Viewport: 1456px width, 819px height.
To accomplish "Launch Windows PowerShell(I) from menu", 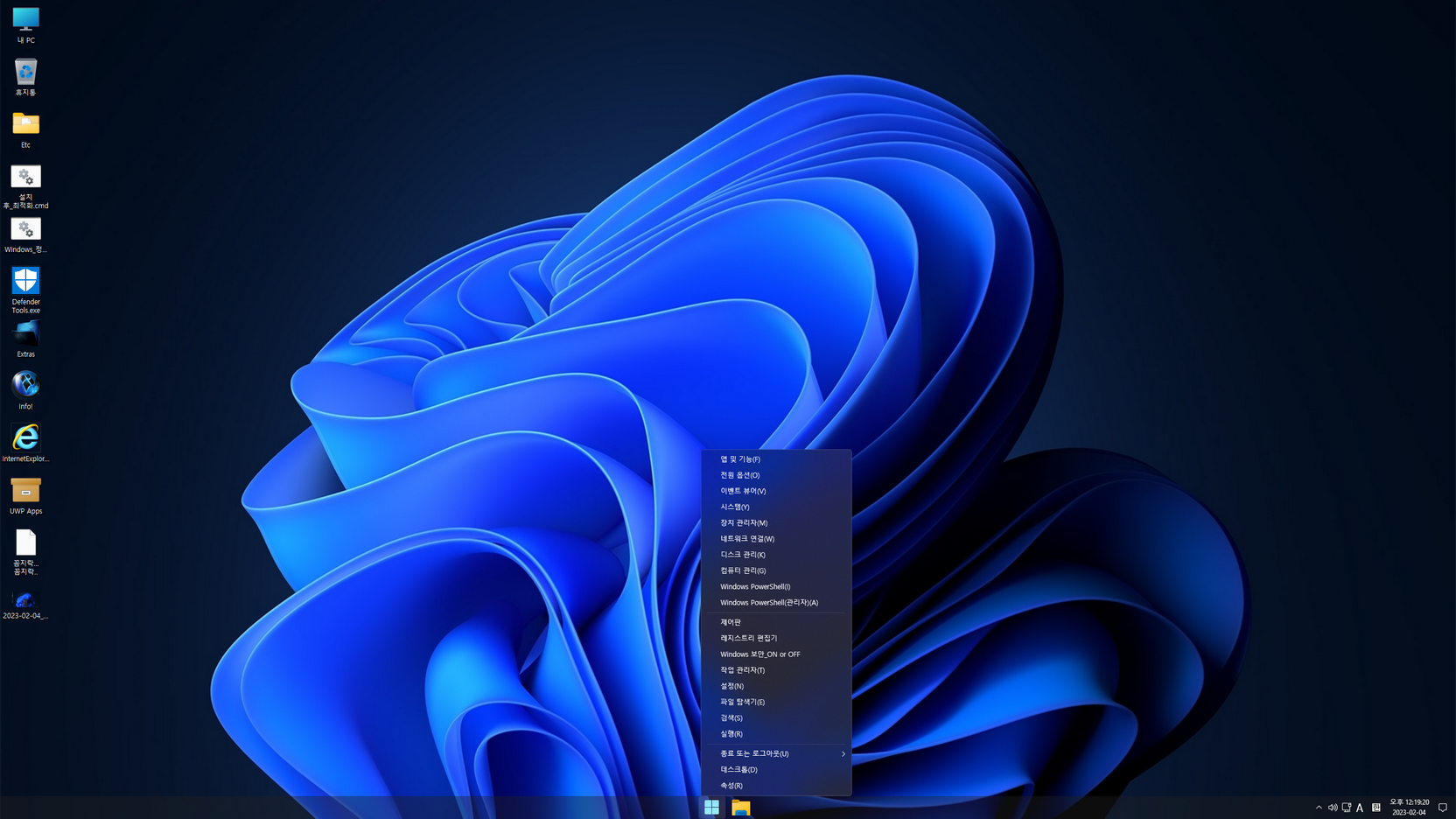I will point(776,587).
